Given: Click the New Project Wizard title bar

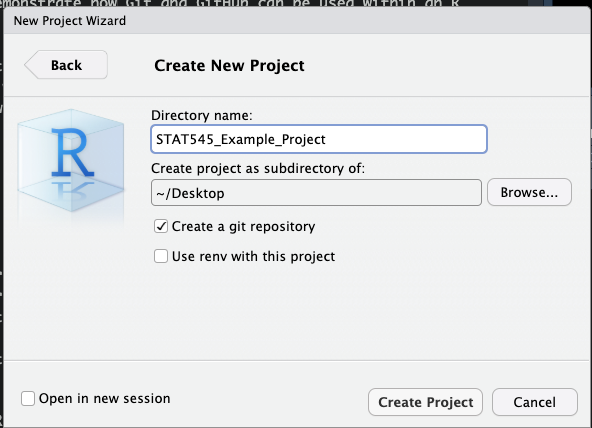Looking at the screenshot, I should pyautogui.click(x=296, y=20).
